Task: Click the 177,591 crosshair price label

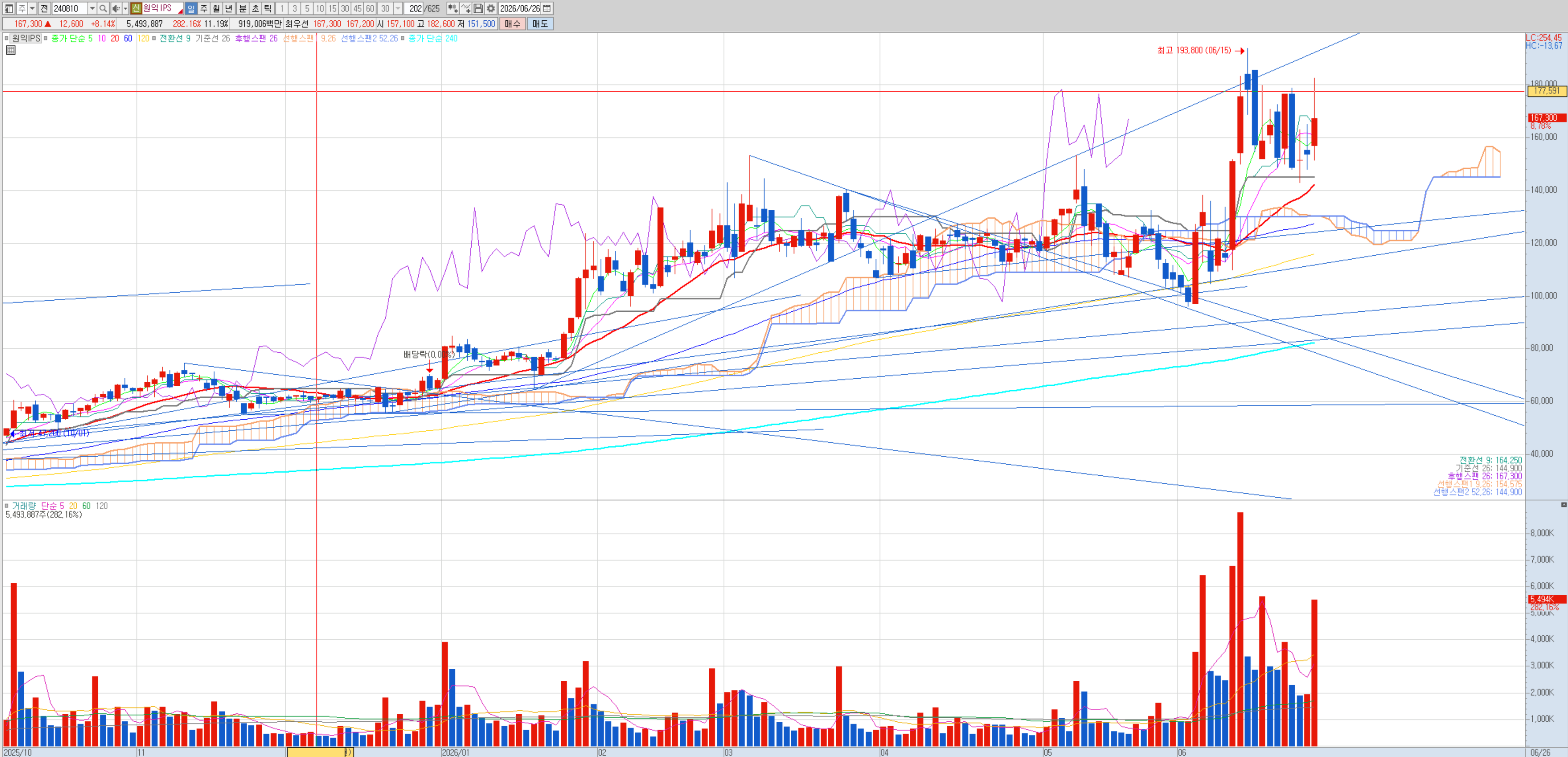Action: pos(1547,91)
